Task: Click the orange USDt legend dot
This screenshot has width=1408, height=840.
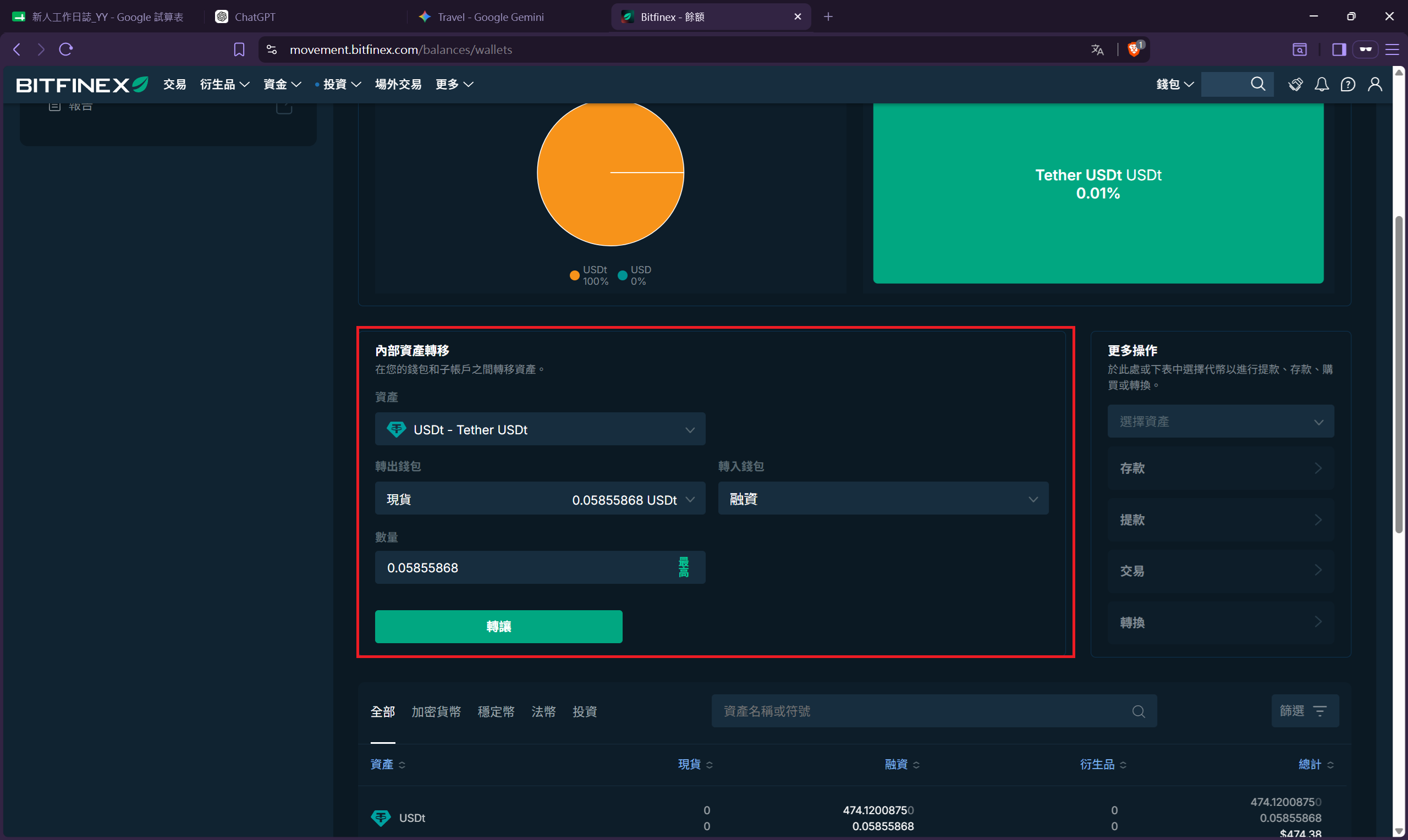Action: click(x=574, y=275)
